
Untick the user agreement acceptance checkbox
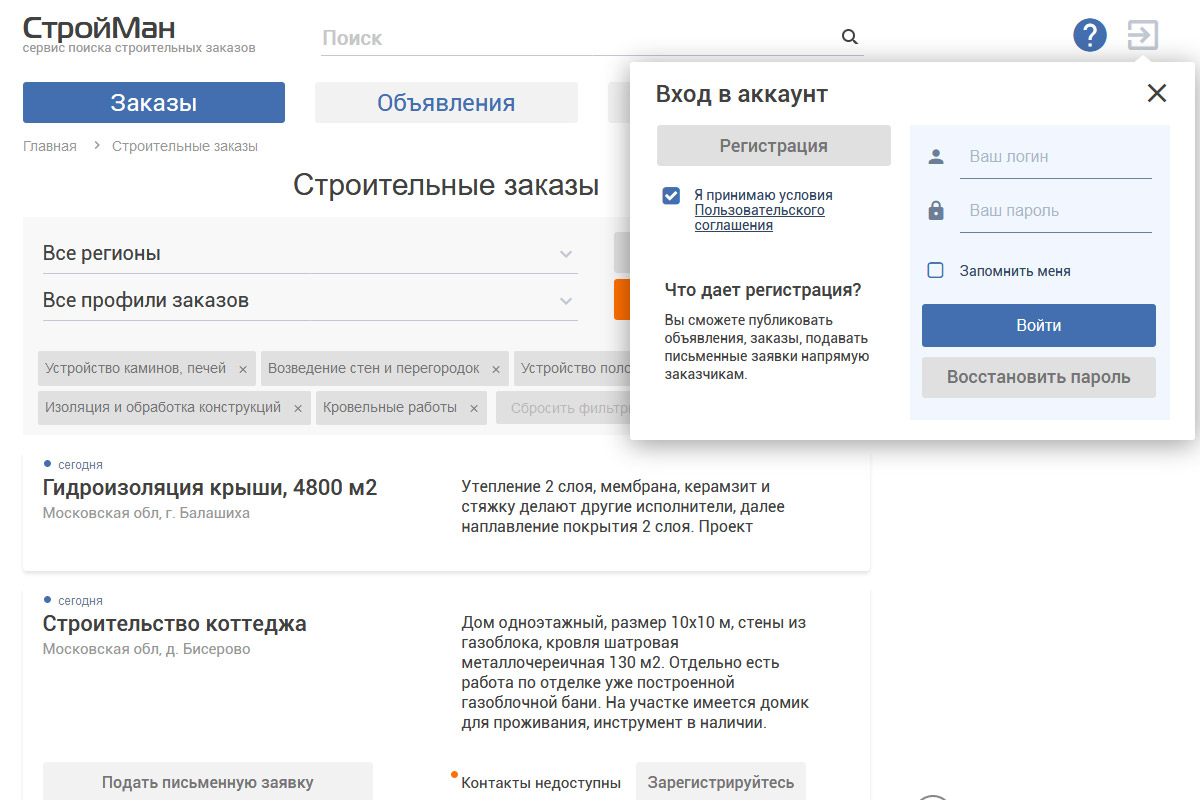[x=671, y=195]
